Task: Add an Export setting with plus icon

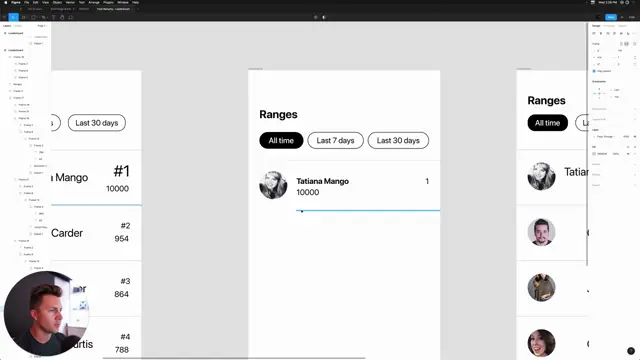Action: tap(635, 185)
